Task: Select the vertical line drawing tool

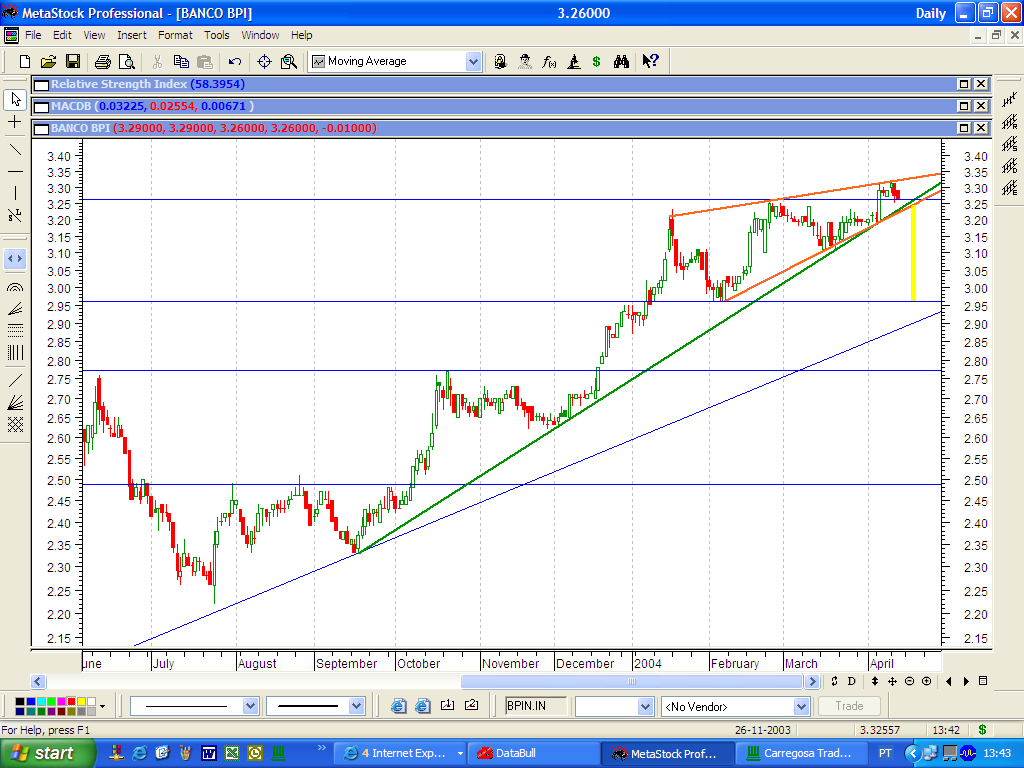Action: [x=15, y=193]
